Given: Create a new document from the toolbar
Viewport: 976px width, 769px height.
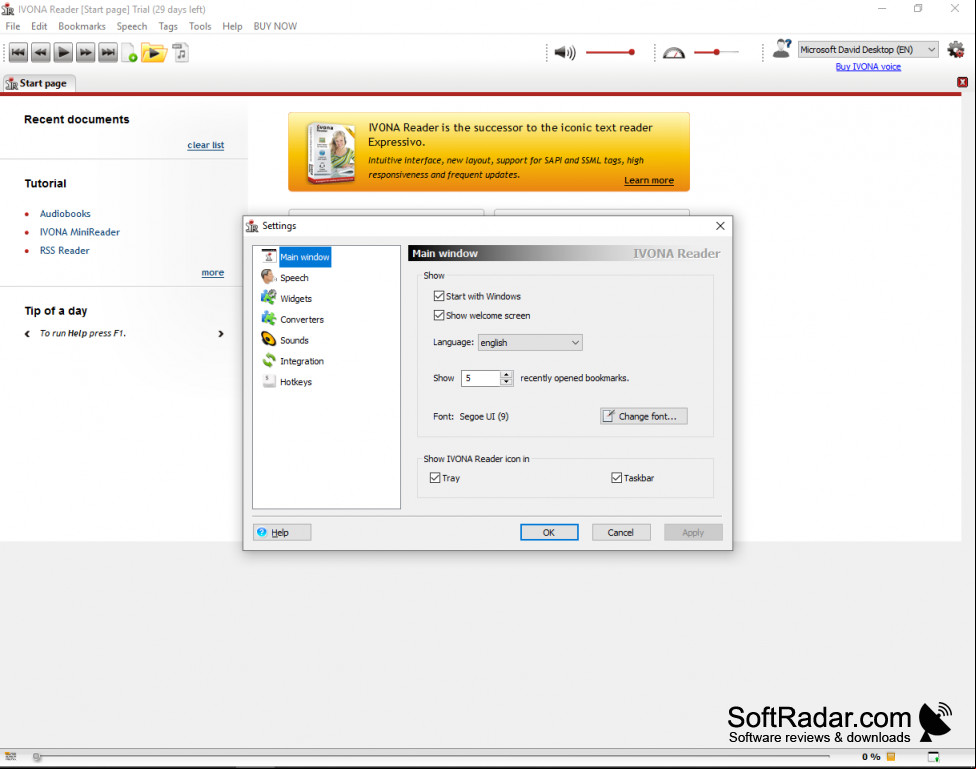Looking at the screenshot, I should pos(129,53).
